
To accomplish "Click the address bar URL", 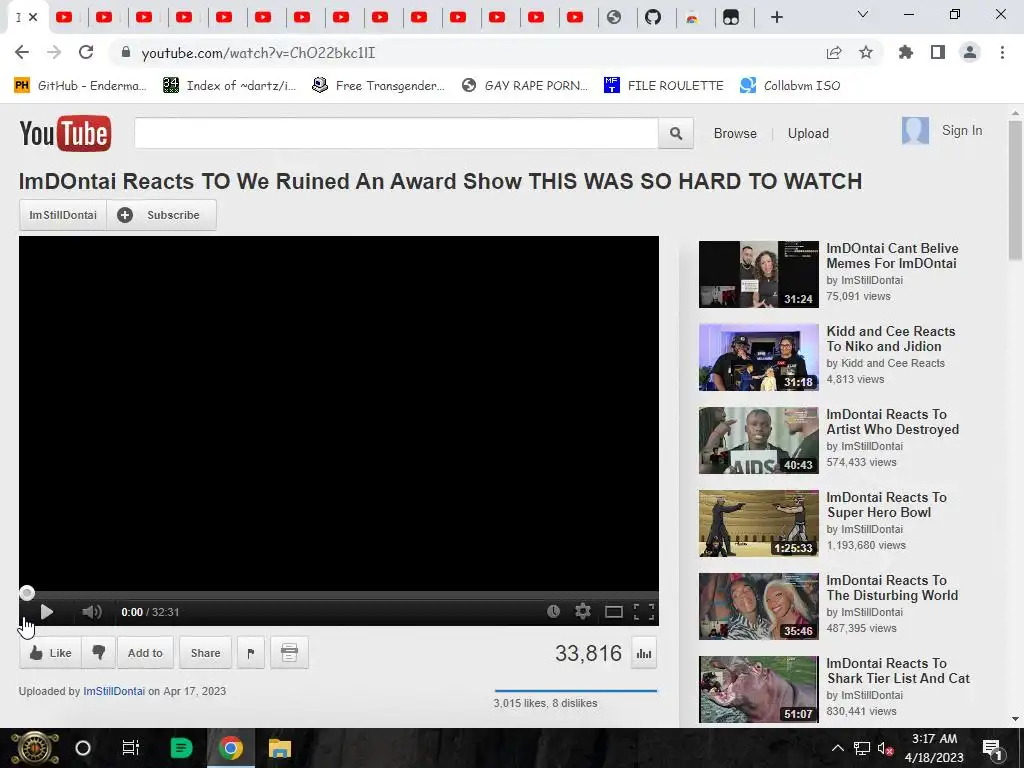I will 258,53.
